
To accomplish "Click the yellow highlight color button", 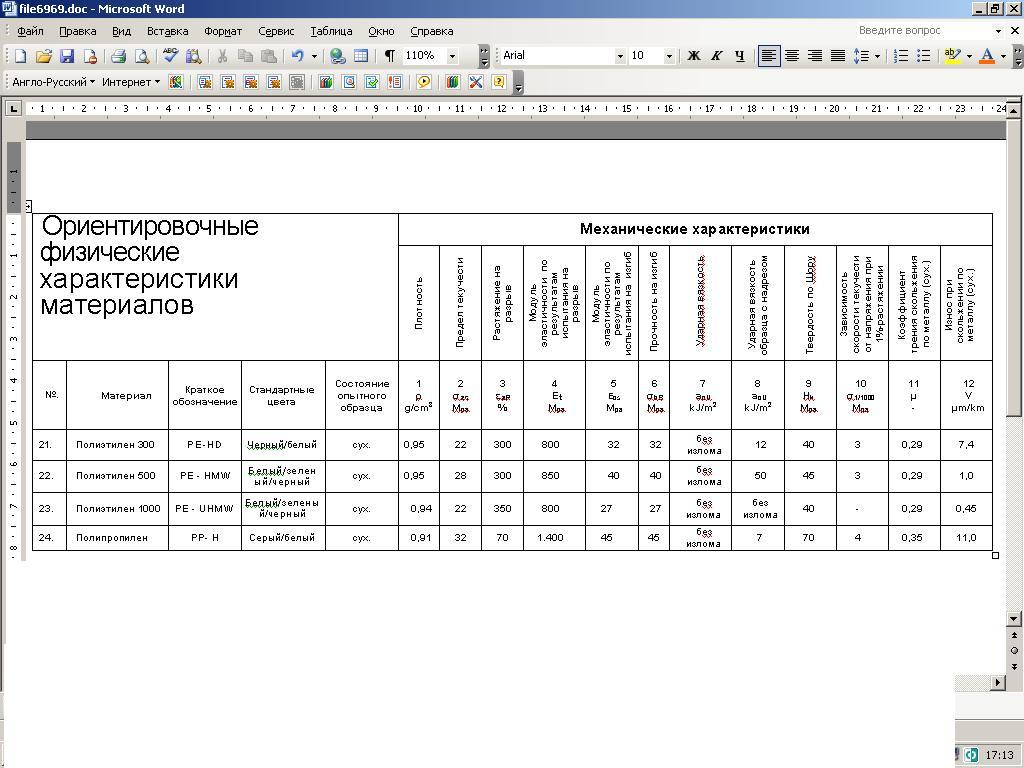I will click(x=952, y=56).
